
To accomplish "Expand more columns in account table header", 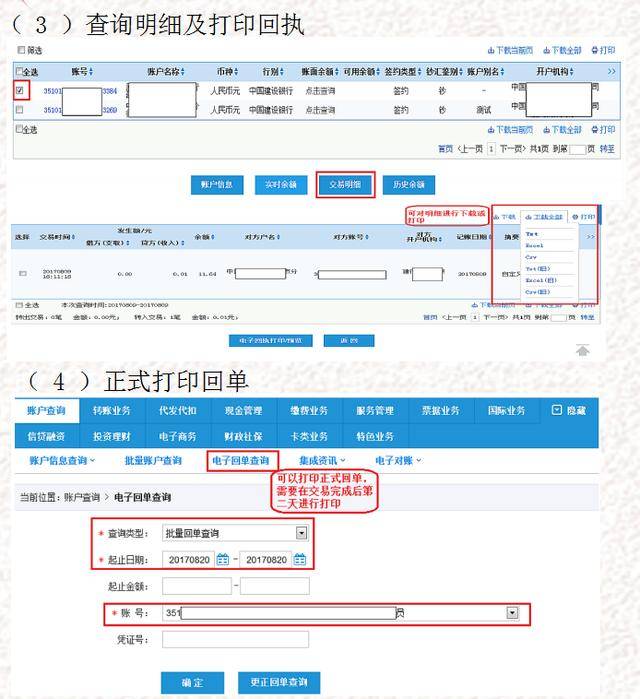I will click(x=611, y=71).
